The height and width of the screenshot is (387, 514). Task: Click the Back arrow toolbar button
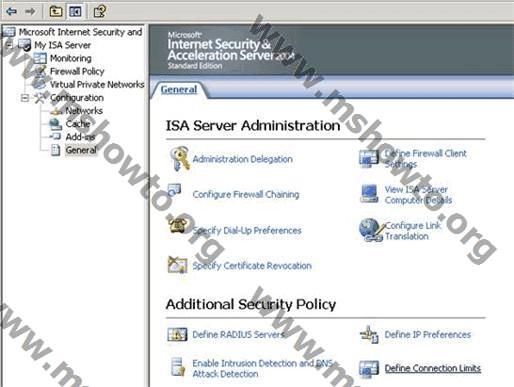click(12, 12)
